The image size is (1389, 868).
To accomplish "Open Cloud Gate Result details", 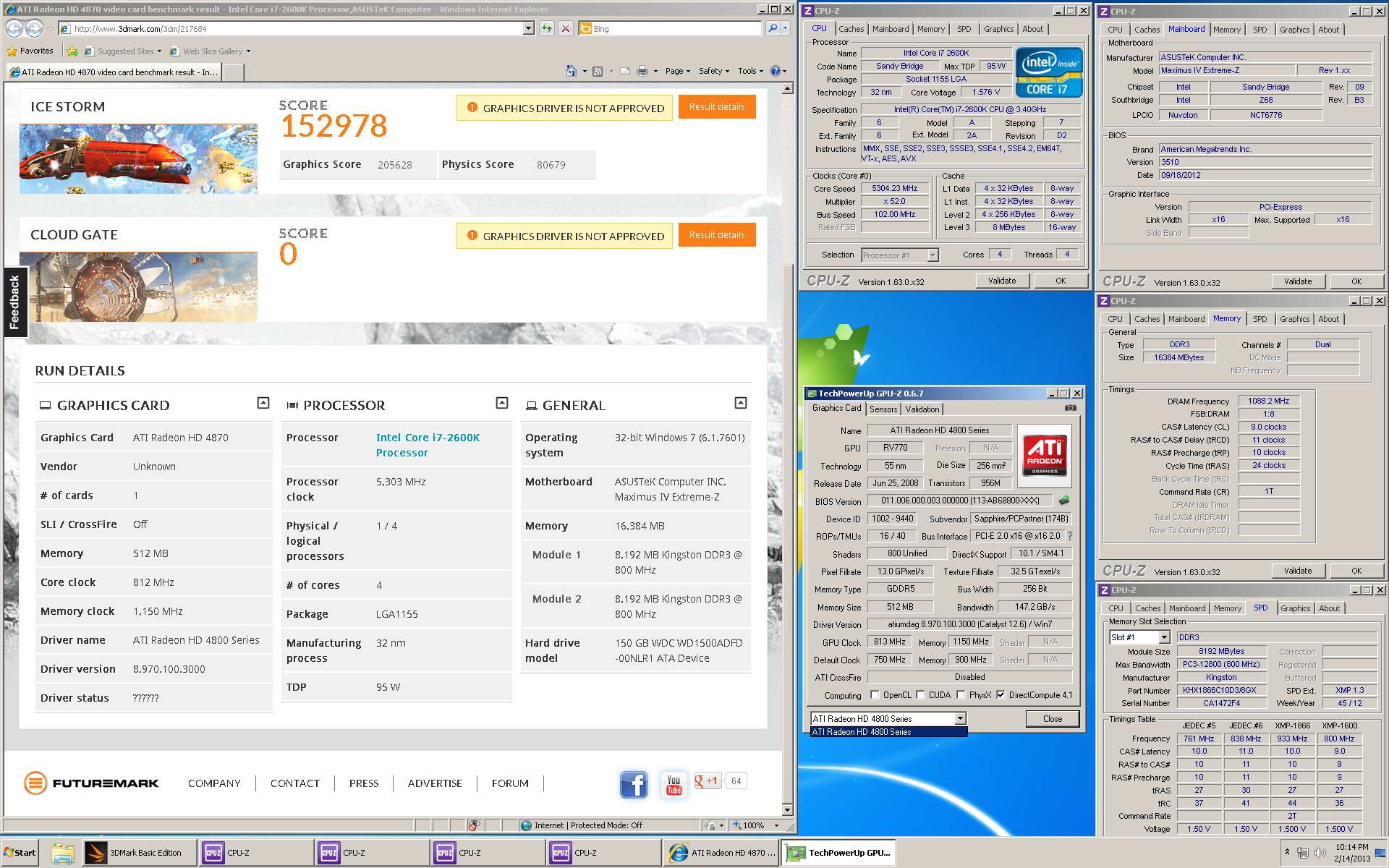I will (x=717, y=235).
